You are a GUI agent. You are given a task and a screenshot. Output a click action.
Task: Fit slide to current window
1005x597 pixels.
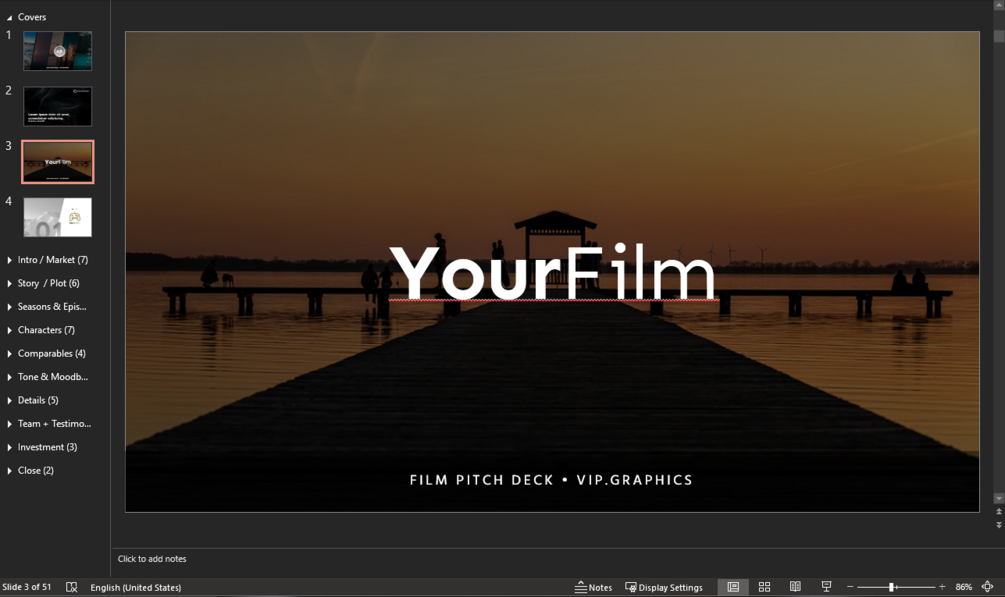tap(988, 587)
